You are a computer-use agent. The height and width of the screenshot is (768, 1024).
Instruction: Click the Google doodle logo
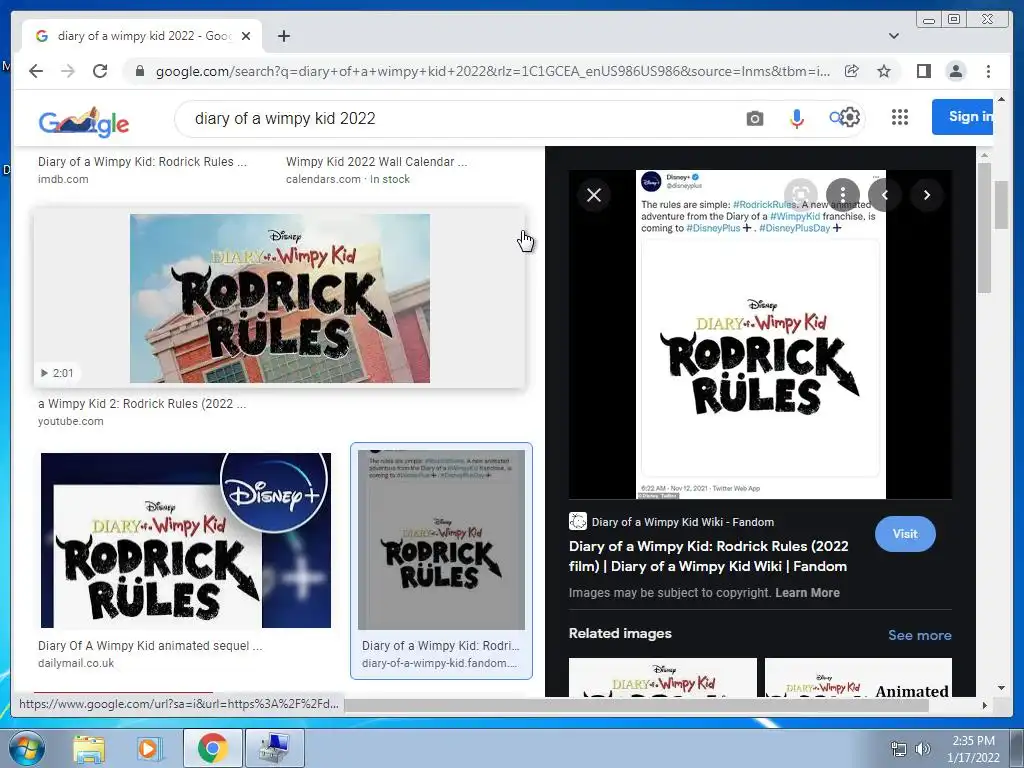(x=84, y=121)
